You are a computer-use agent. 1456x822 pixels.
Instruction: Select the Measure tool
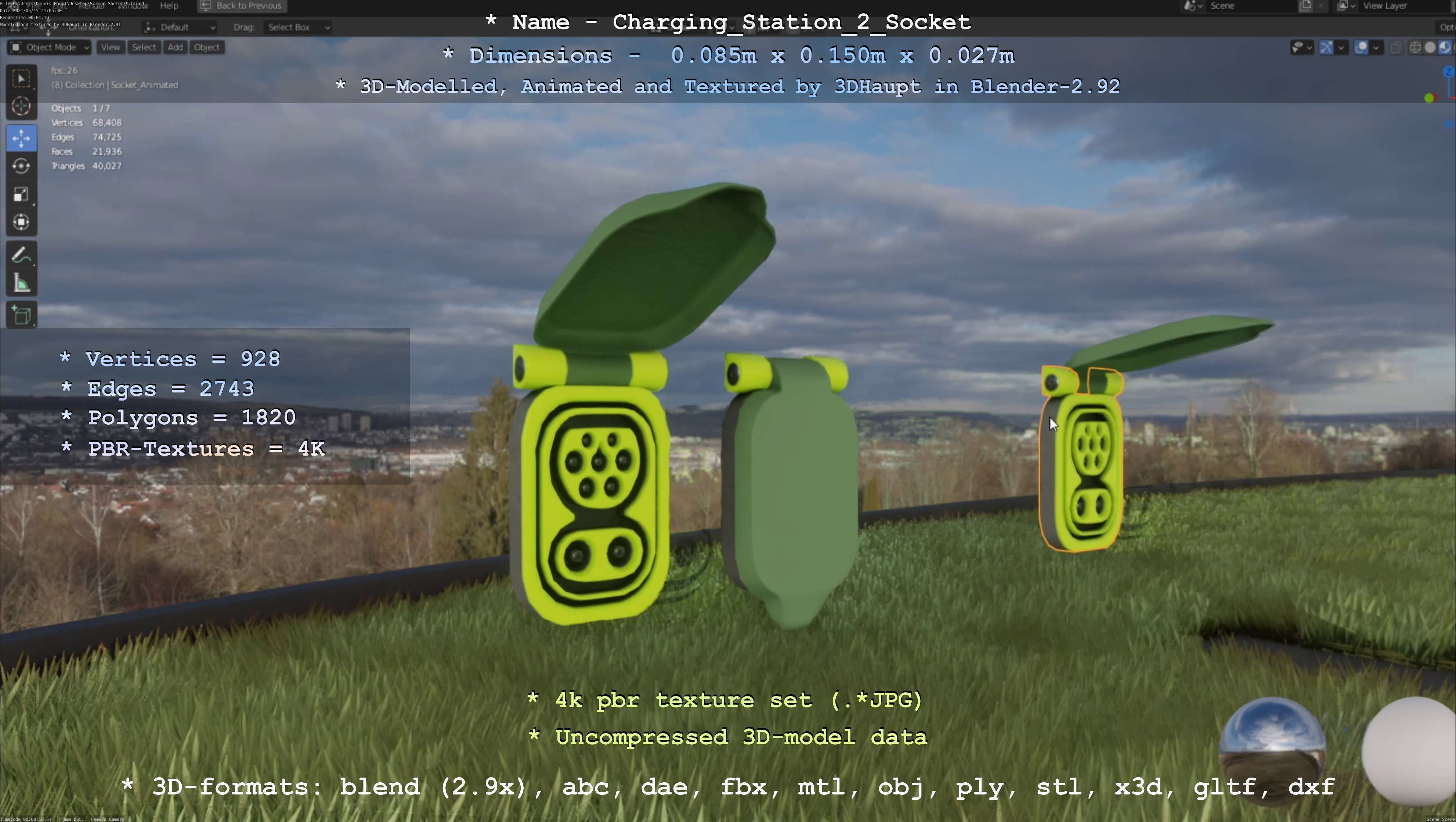(21, 283)
